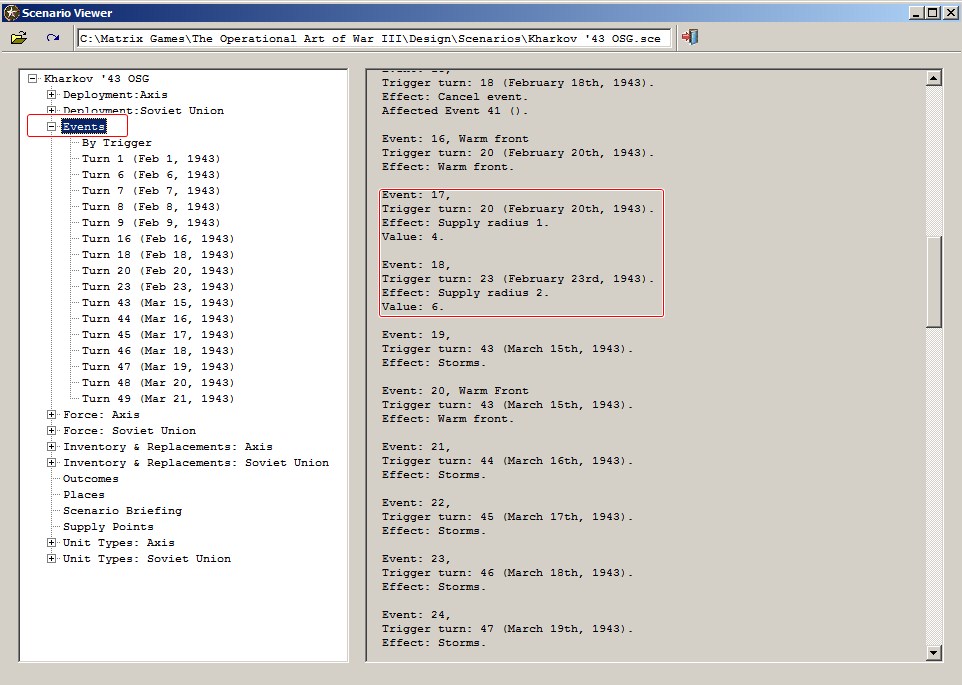
Task: Click the 'Effect: Cancel event.' line
Action: [x=455, y=96]
